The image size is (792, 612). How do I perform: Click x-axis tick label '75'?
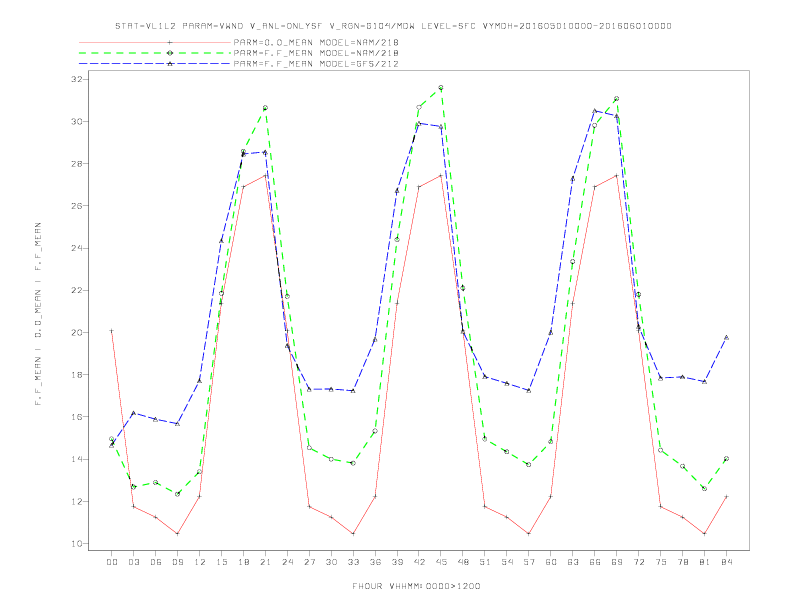pos(661,562)
